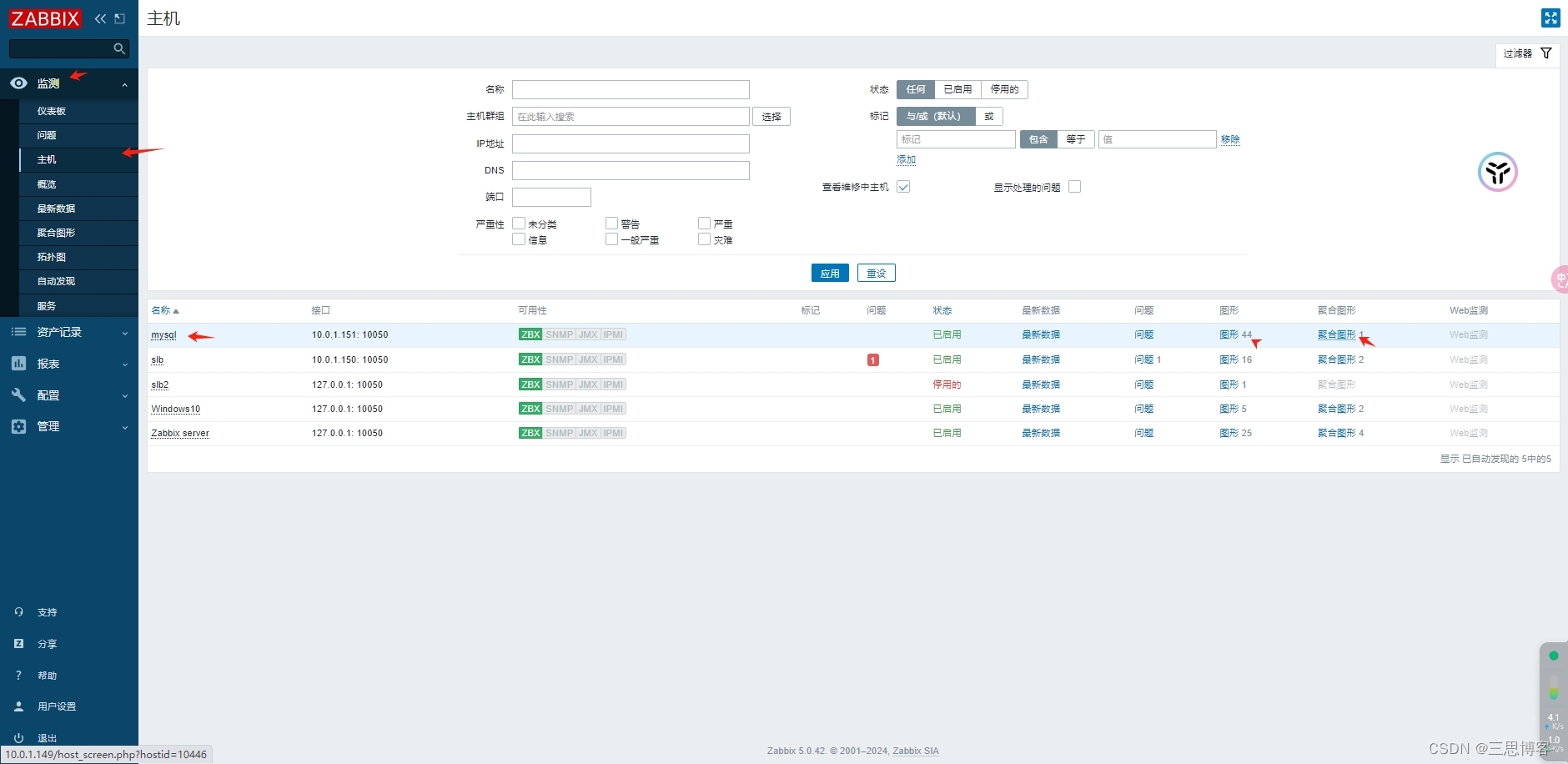This screenshot has height=764, width=1568.
Task: Select the 等于 tag match option
Action: 1076,139
